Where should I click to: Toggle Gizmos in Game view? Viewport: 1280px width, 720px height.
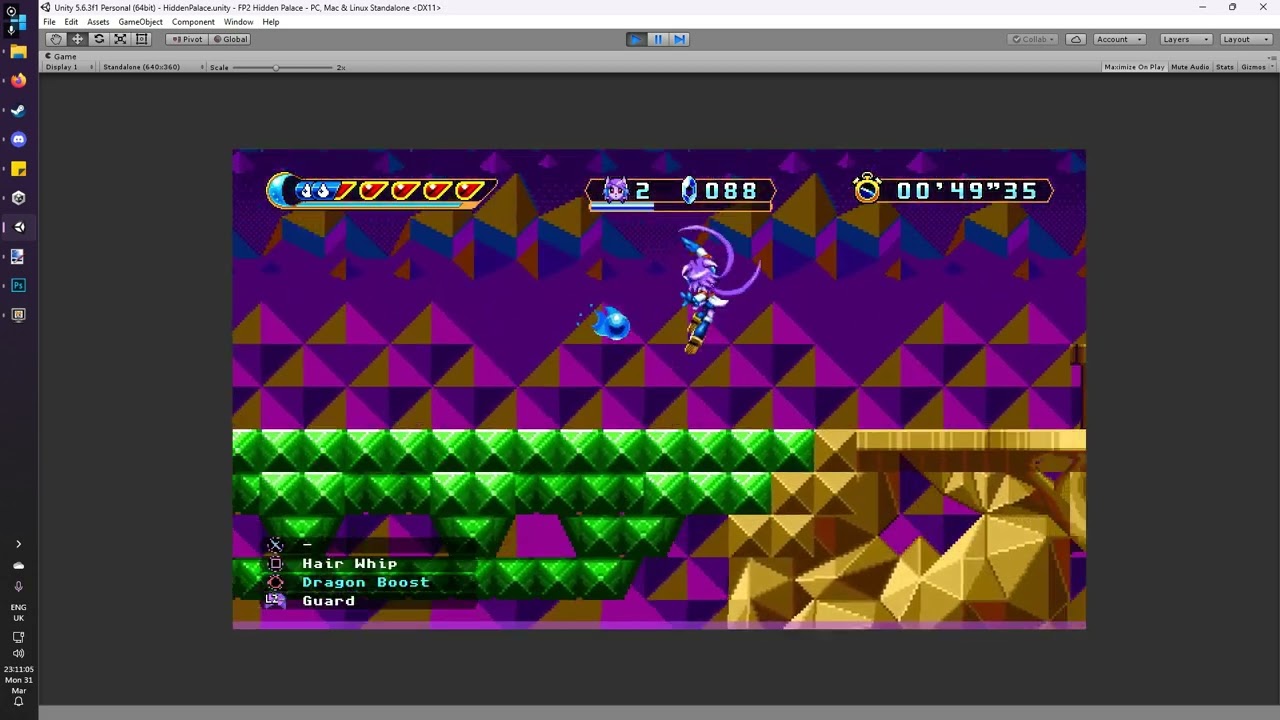pyautogui.click(x=1251, y=67)
